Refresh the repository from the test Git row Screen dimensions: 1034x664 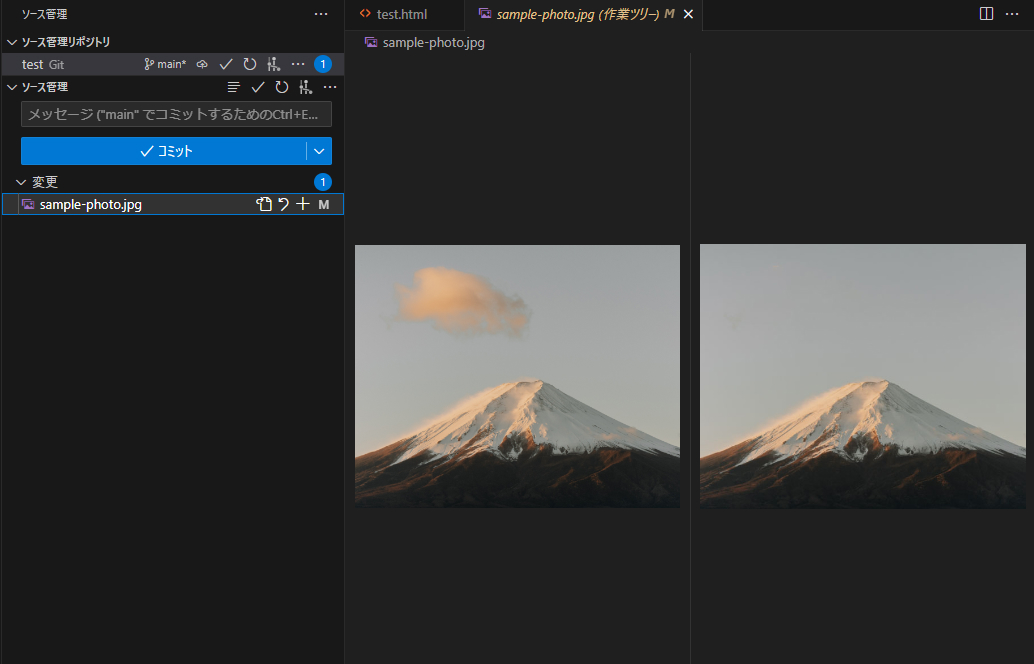tap(249, 64)
